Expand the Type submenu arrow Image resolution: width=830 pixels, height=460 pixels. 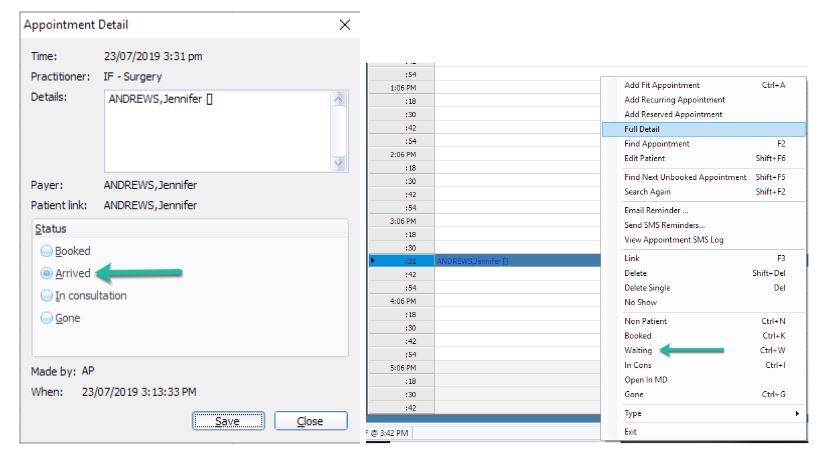pos(797,413)
